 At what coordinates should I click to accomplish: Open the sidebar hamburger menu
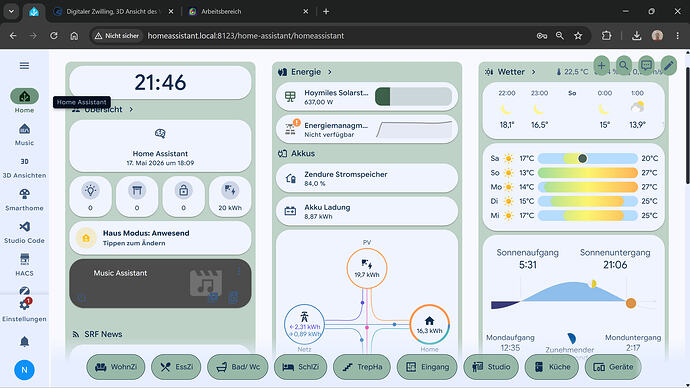(24, 66)
